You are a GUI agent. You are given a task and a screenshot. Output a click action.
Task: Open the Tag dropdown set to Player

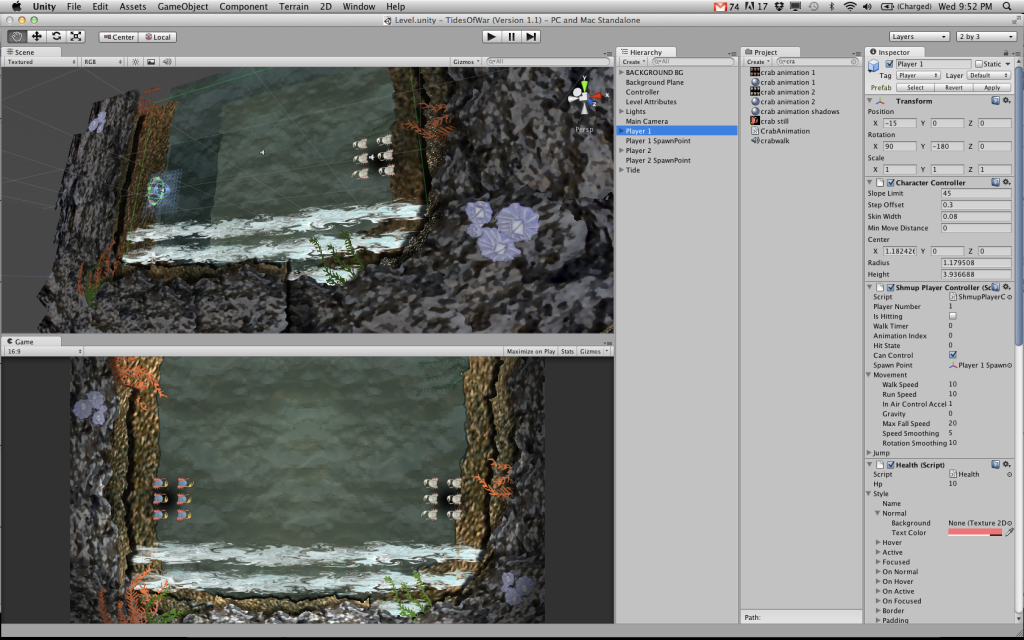(918, 76)
